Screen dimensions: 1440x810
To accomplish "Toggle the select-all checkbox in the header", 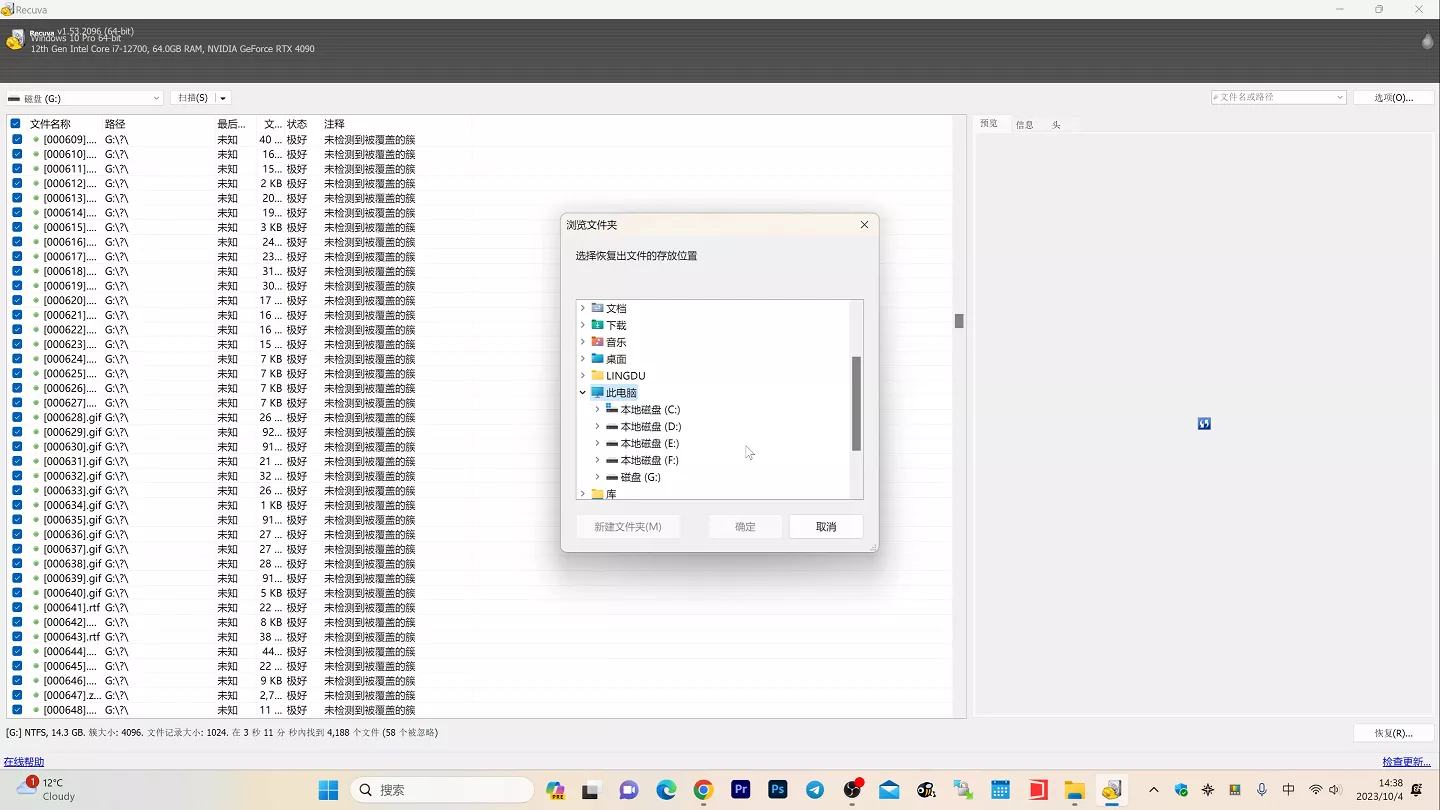I will (x=16, y=124).
